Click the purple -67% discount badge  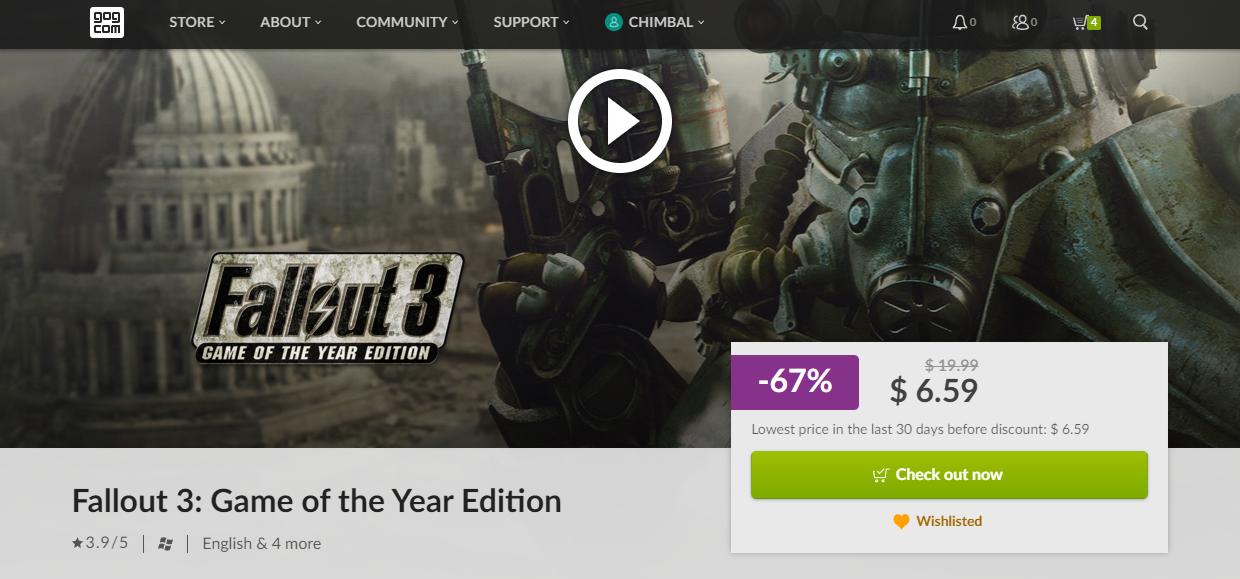[x=795, y=382]
